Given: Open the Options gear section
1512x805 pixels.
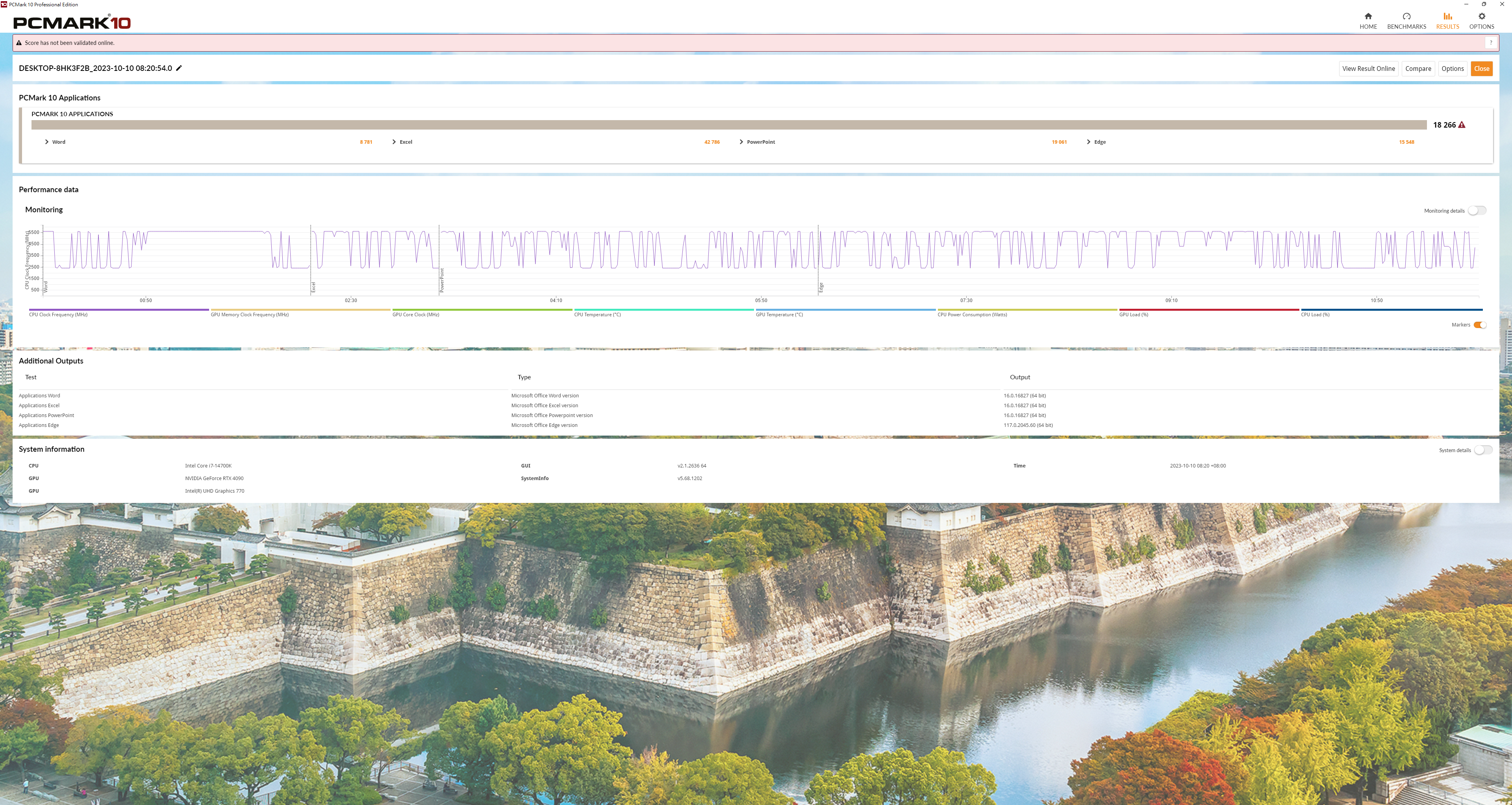Looking at the screenshot, I should [1481, 20].
